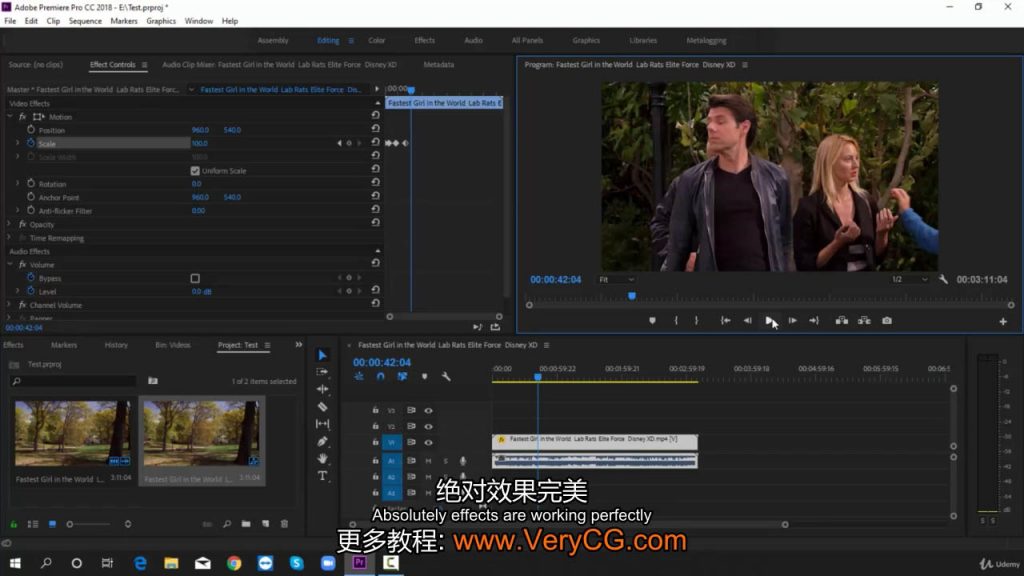Open the Graphics menu
1024x576 pixels.
coord(161,21)
